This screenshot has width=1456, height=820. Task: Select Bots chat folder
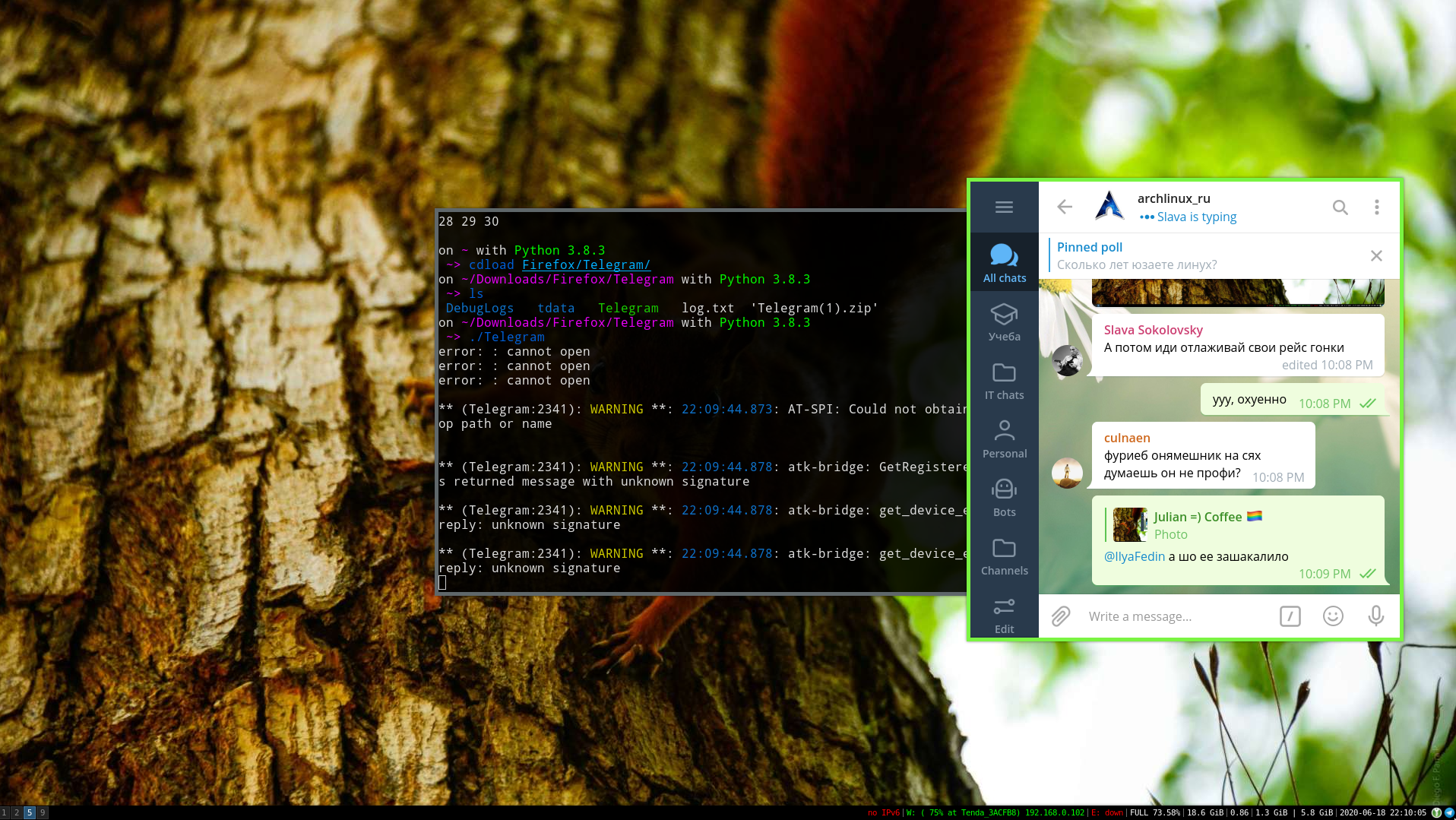[1004, 496]
